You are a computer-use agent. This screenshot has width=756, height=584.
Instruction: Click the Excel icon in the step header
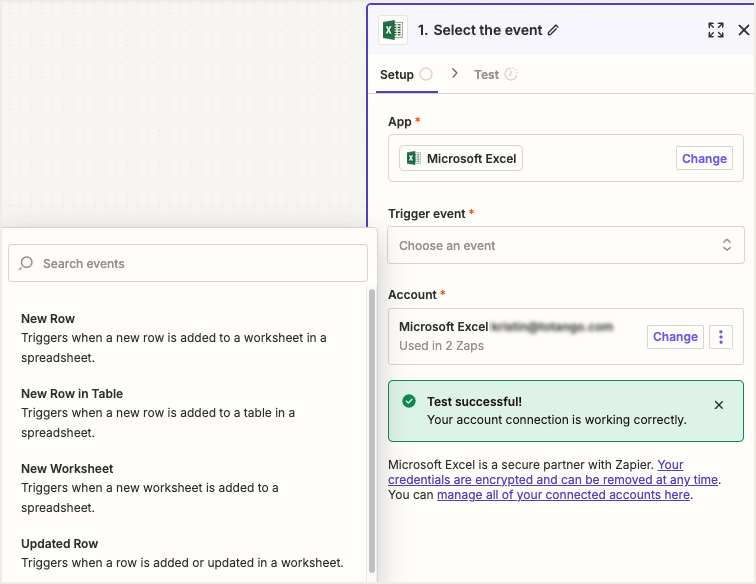coord(393,30)
